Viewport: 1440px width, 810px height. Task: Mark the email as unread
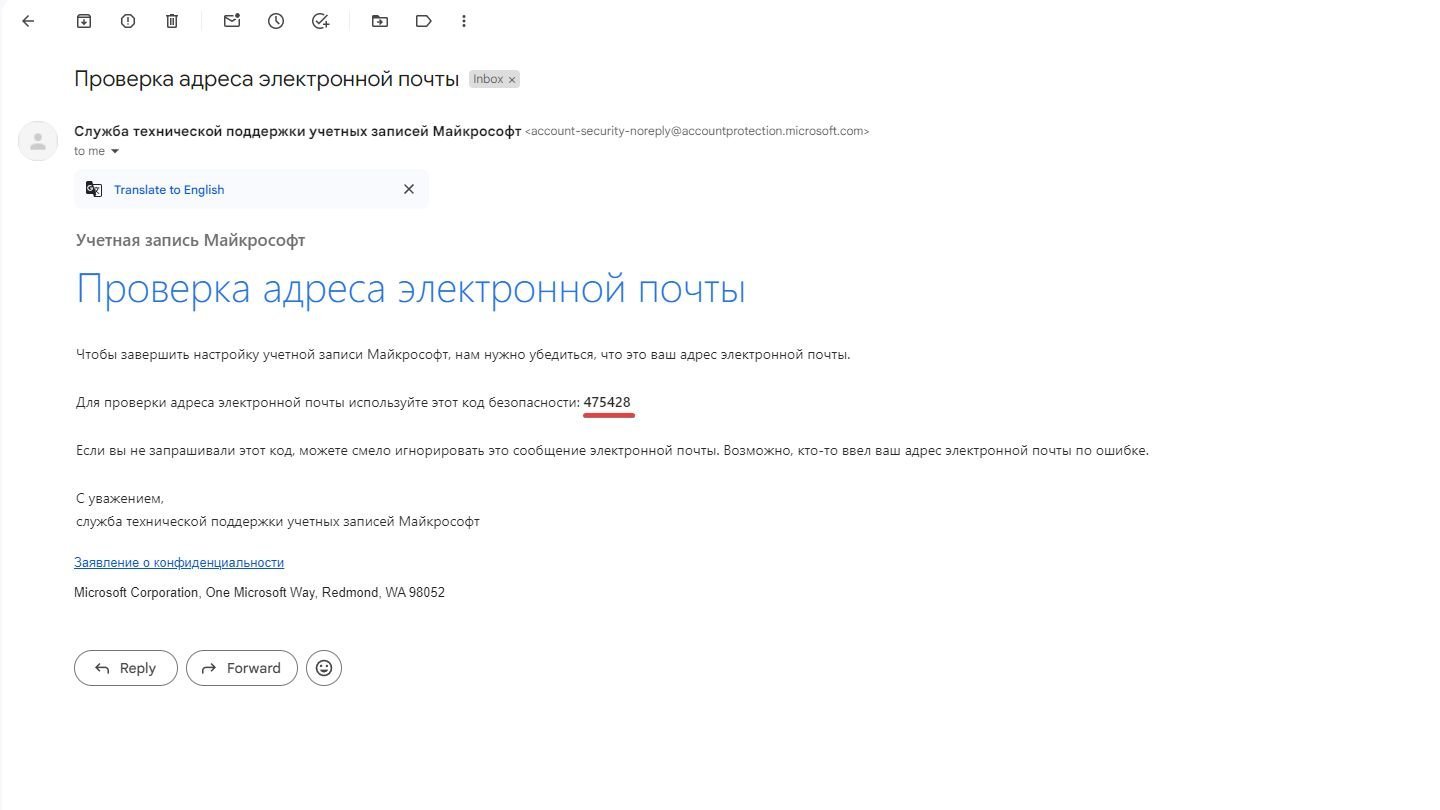click(x=232, y=21)
